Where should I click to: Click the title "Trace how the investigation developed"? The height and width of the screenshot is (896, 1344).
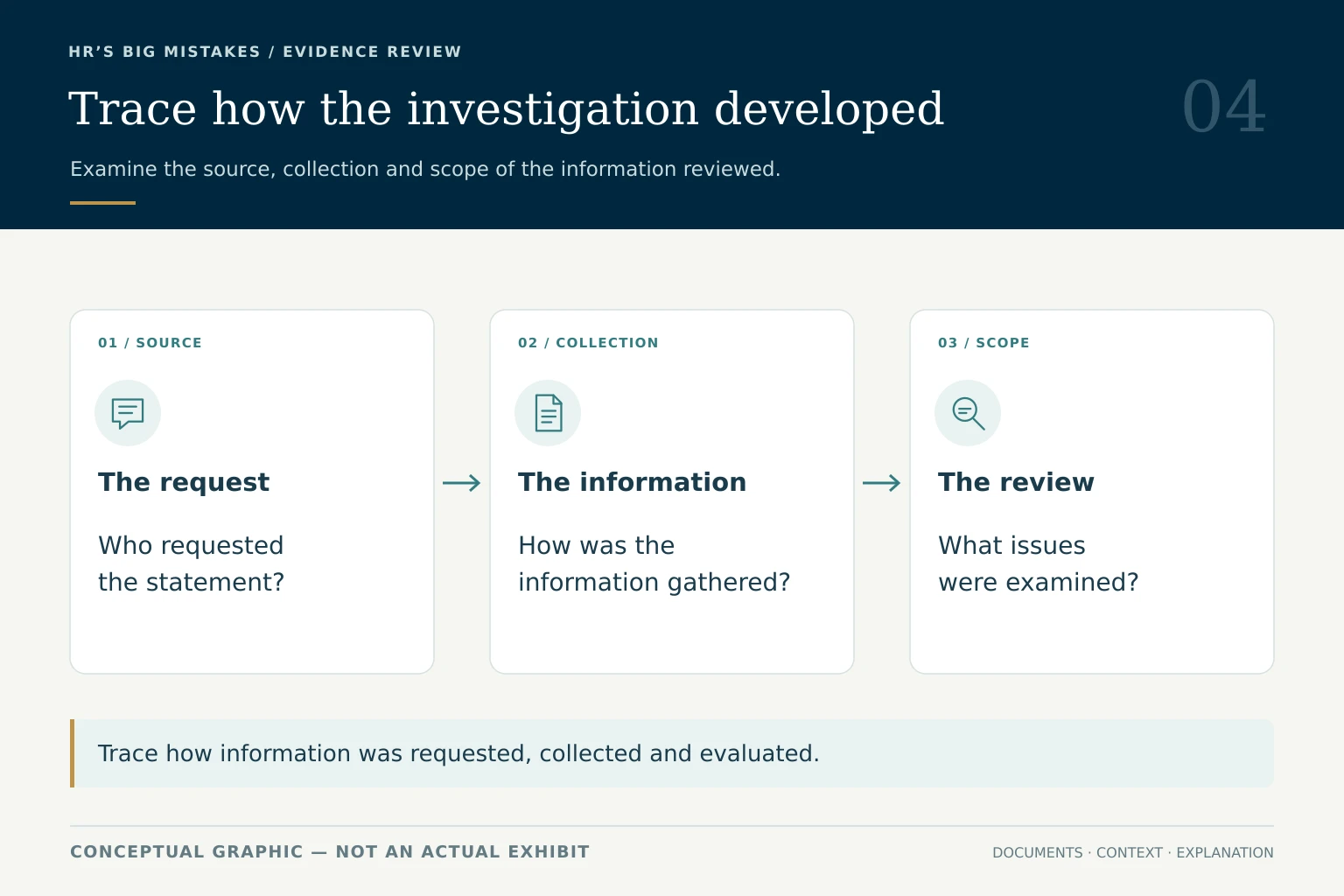[506, 109]
